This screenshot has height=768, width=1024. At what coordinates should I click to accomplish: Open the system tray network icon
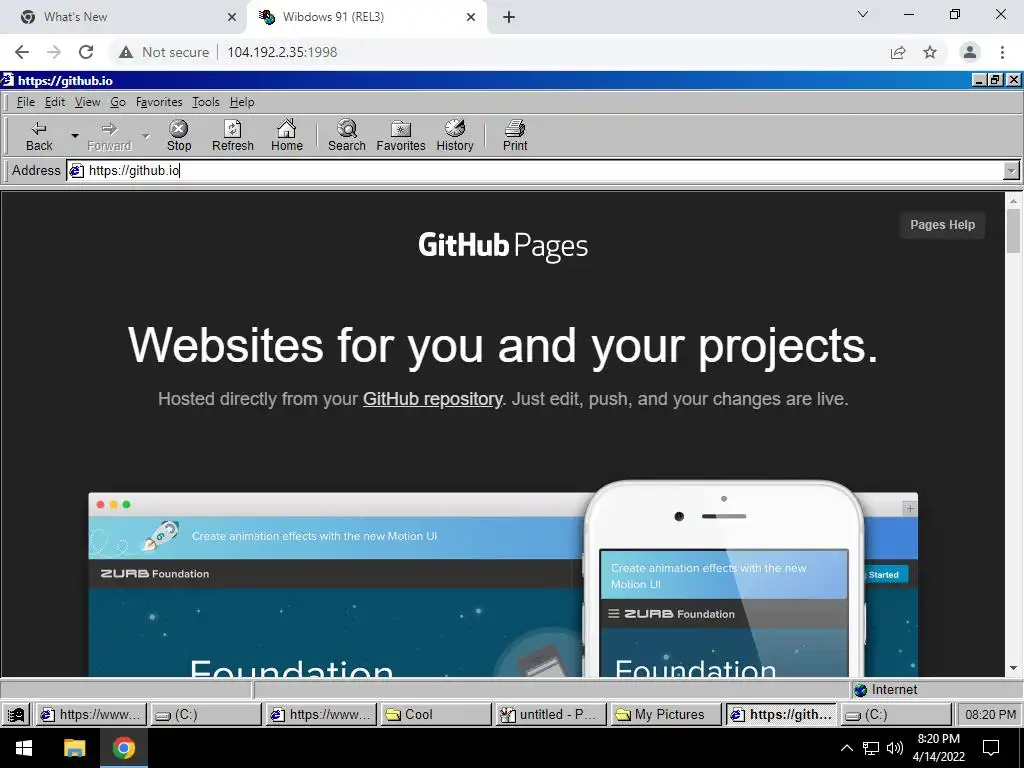[x=871, y=748]
